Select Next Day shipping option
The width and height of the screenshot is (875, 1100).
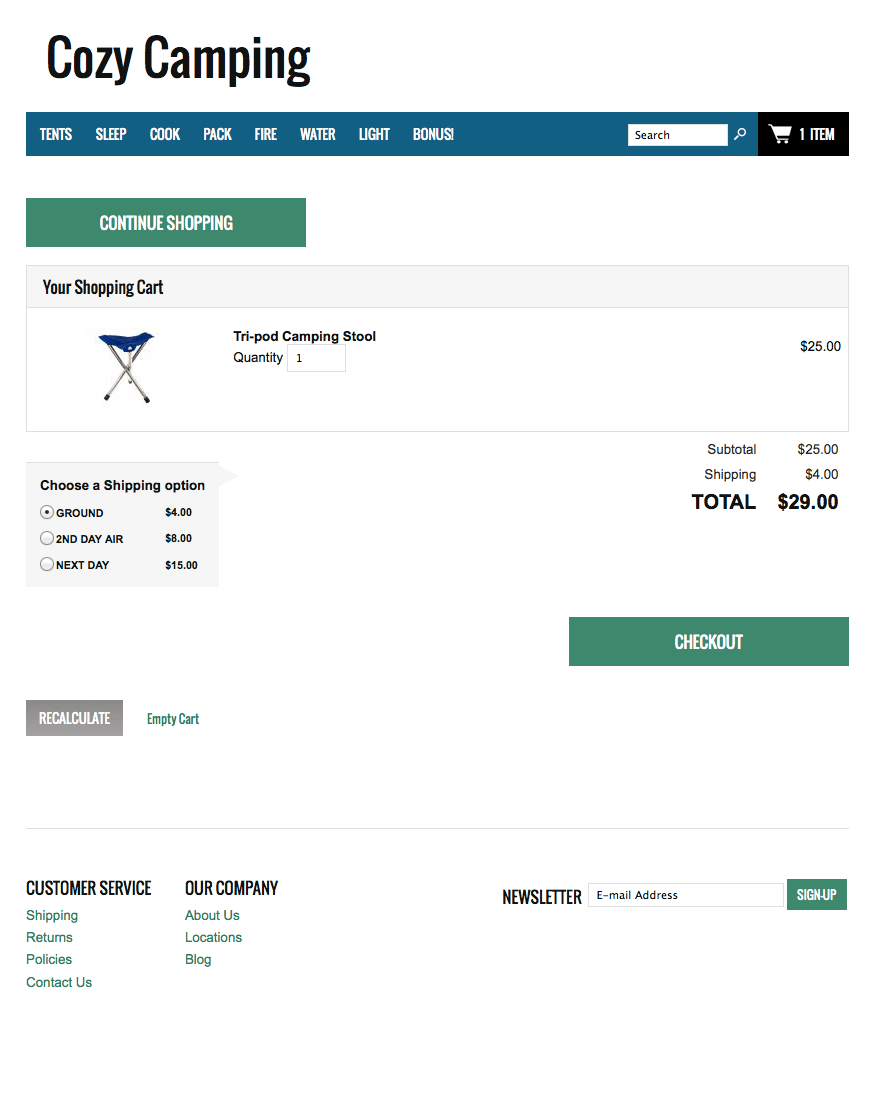point(47,564)
